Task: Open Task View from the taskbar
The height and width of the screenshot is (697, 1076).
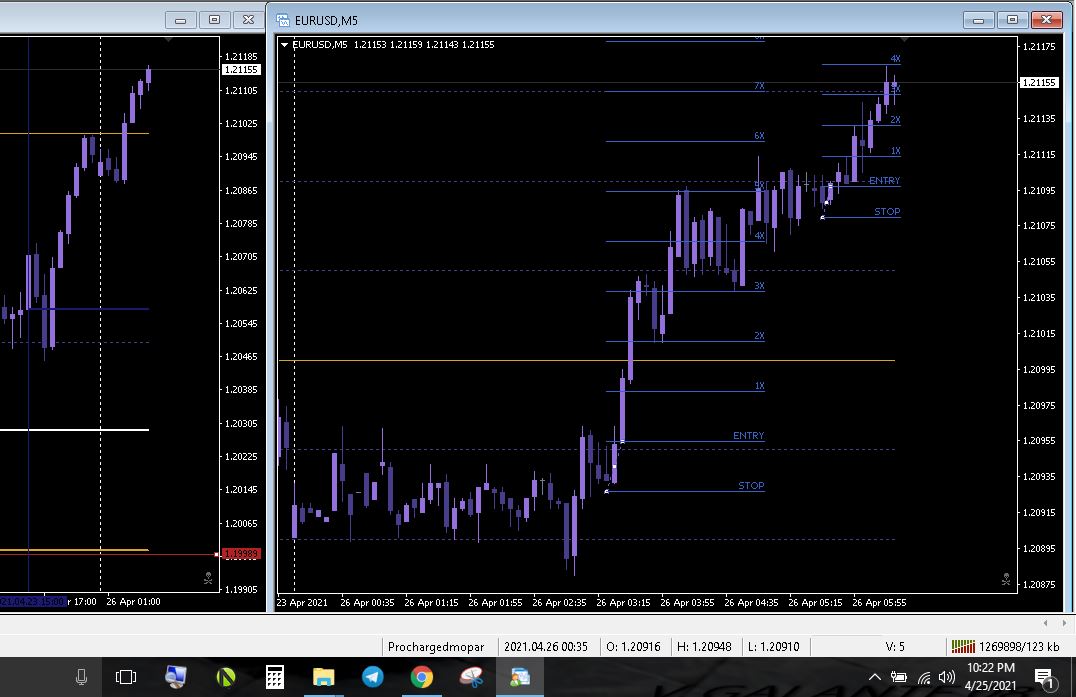Action: tap(126, 677)
